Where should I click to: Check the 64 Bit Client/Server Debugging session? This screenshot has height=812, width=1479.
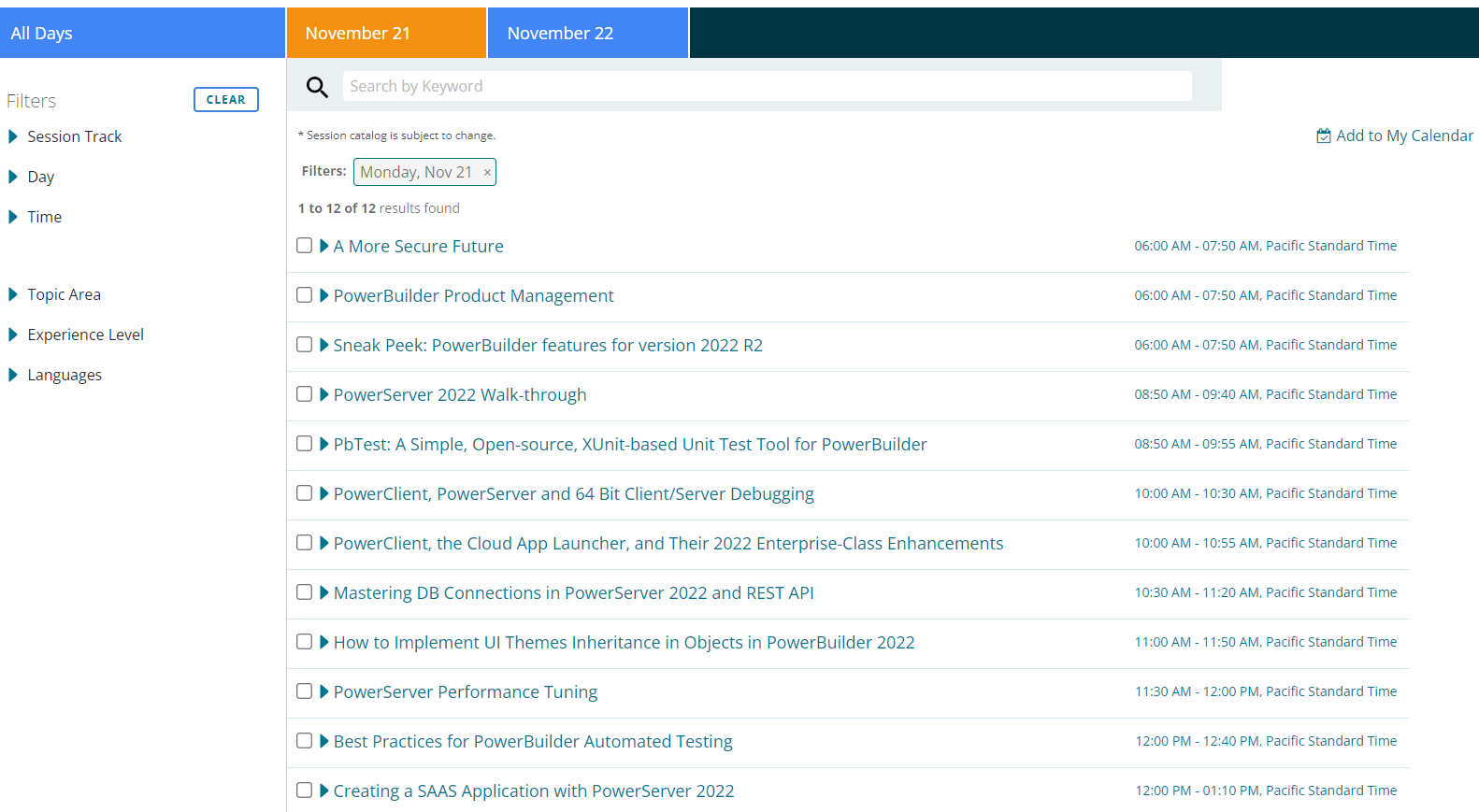tap(304, 492)
